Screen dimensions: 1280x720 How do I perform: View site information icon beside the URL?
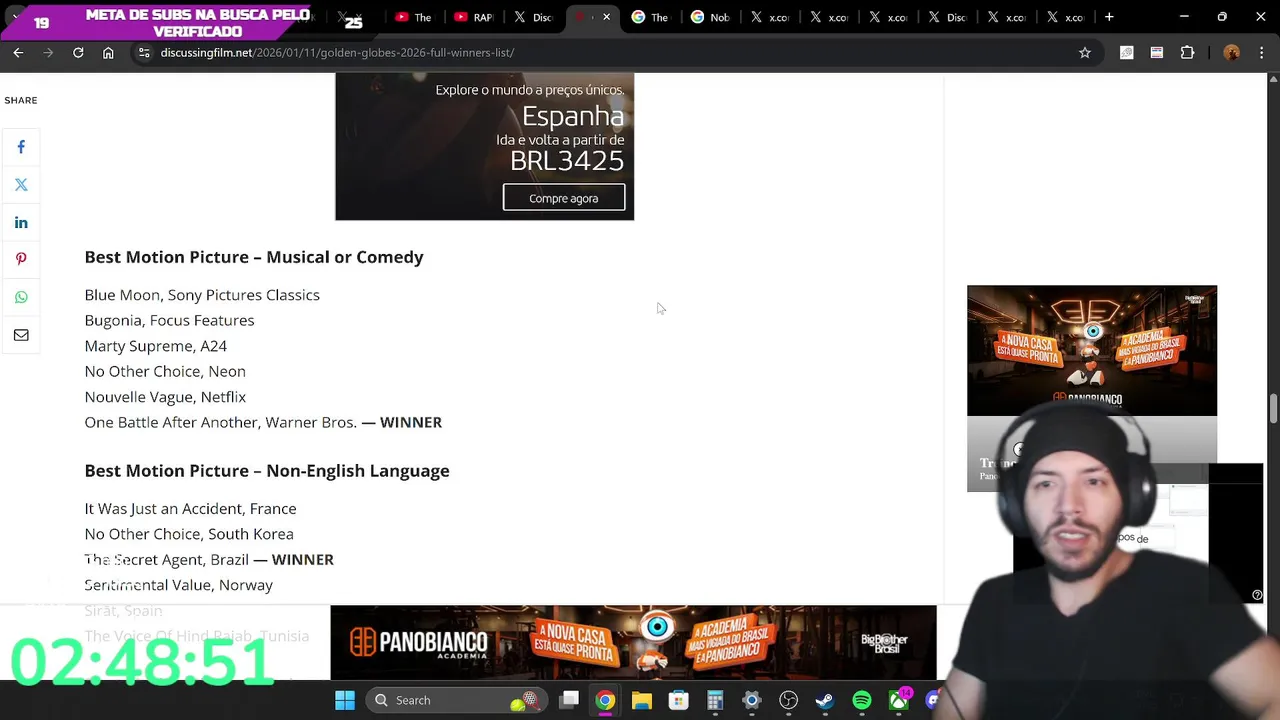pyautogui.click(x=144, y=52)
